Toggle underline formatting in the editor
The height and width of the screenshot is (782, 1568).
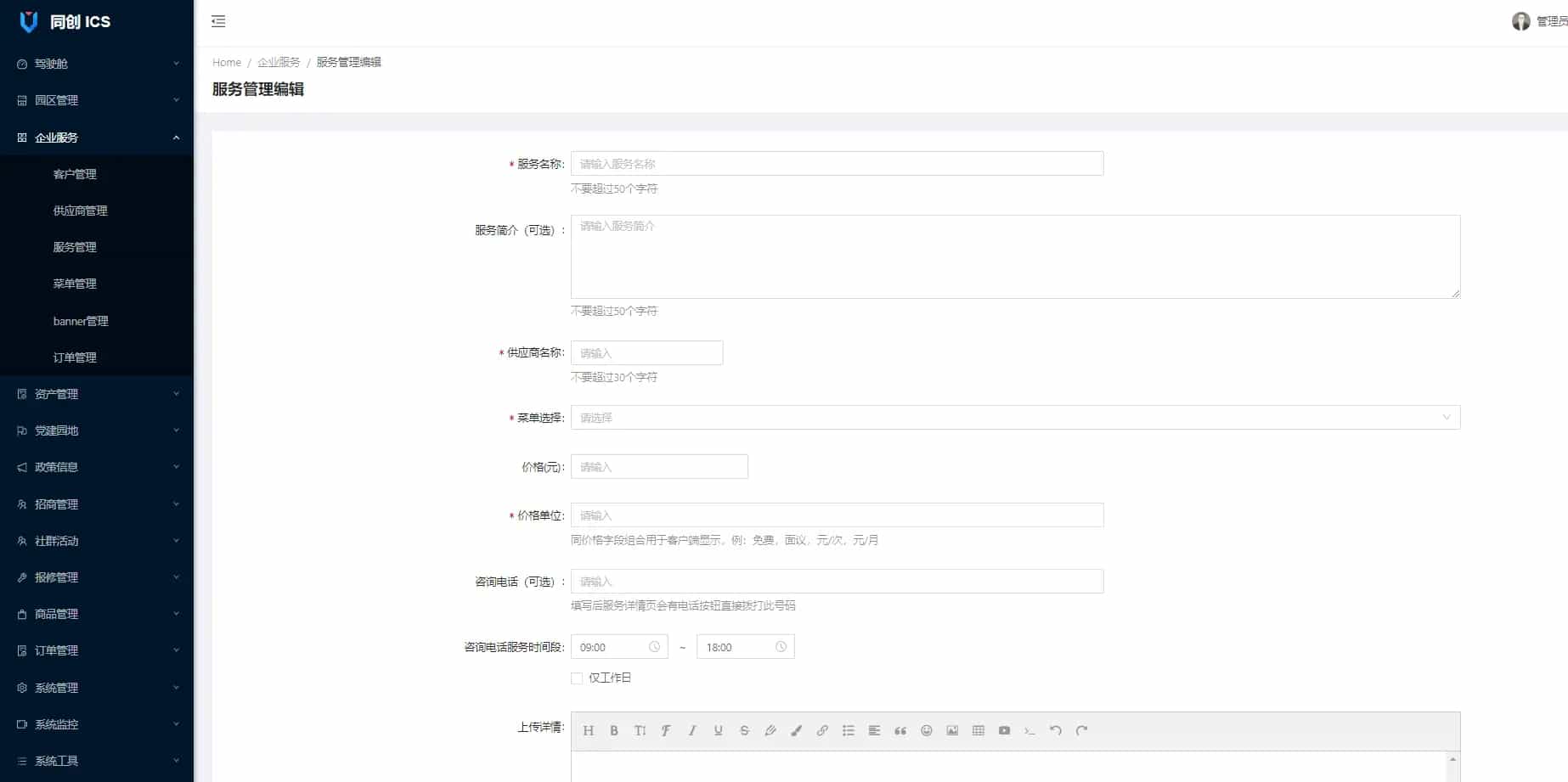click(719, 730)
